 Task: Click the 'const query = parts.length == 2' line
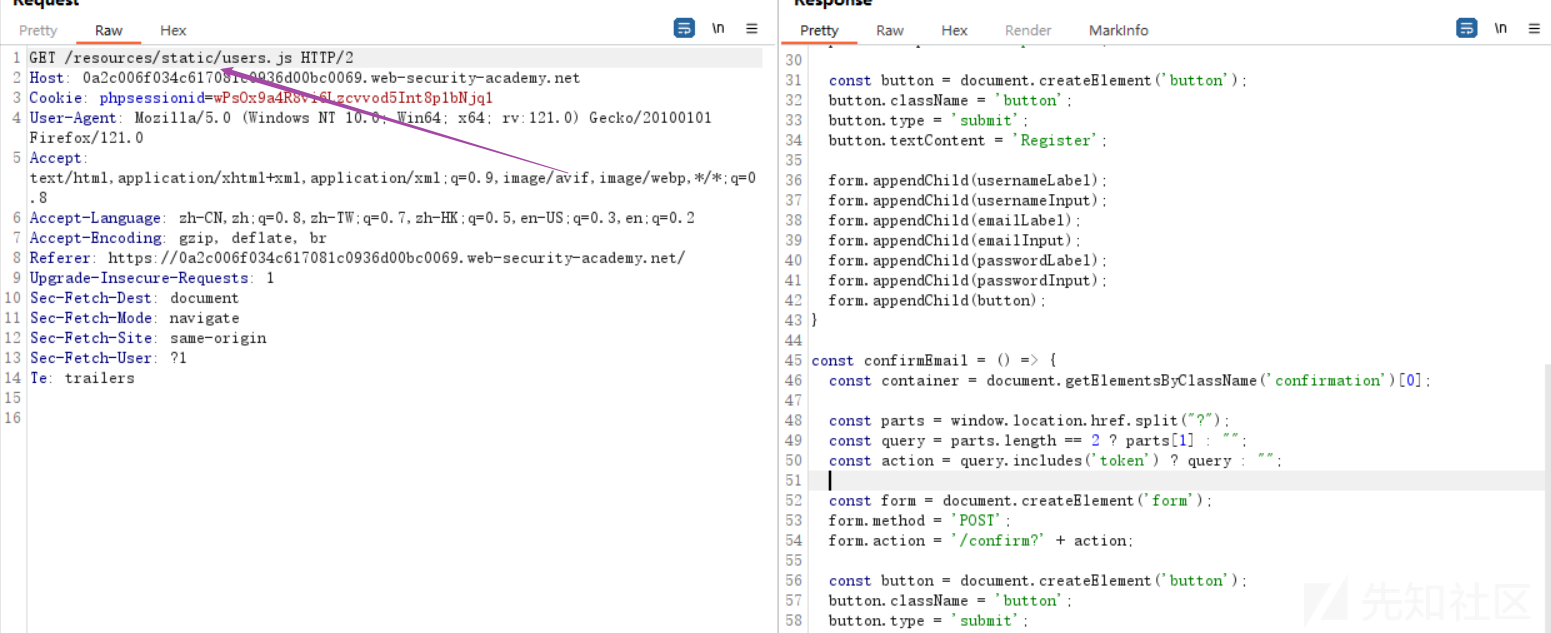[x=1038, y=440]
